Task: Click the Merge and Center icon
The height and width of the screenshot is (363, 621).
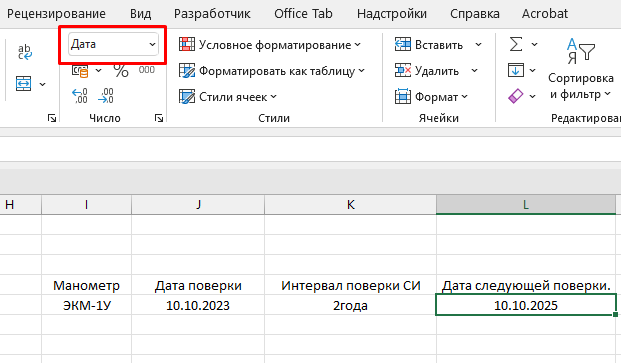Action: pos(24,84)
